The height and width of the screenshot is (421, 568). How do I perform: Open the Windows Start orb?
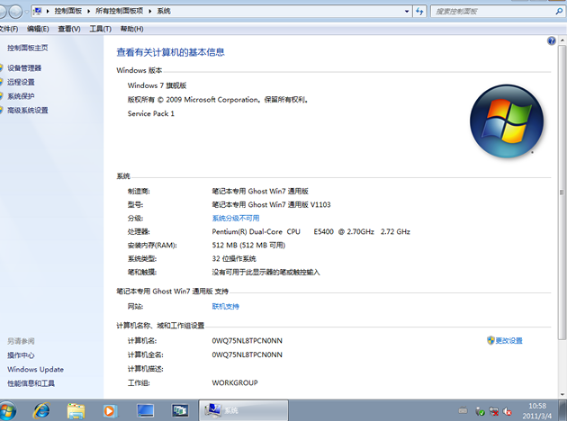coord(7,411)
